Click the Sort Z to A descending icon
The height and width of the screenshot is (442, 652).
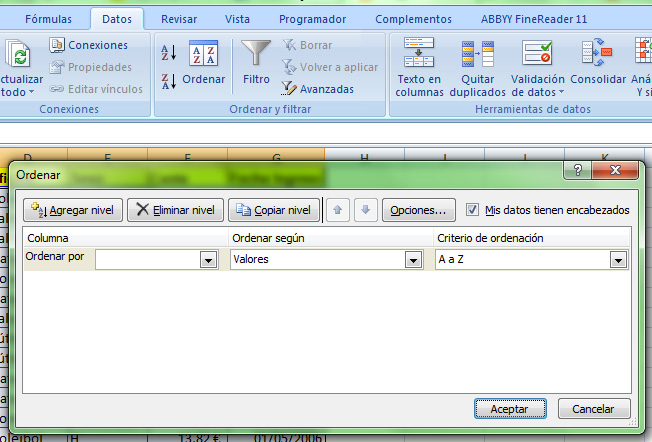click(168, 81)
